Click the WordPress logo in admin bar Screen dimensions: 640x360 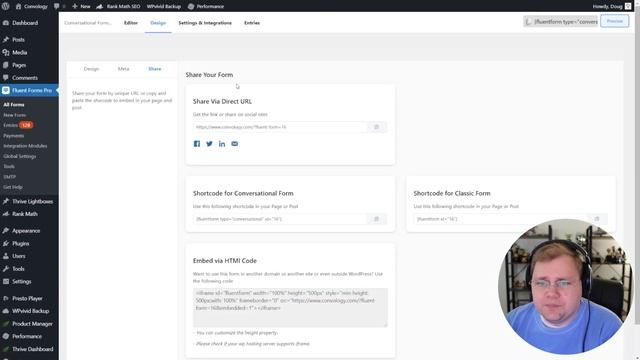coord(6,6)
